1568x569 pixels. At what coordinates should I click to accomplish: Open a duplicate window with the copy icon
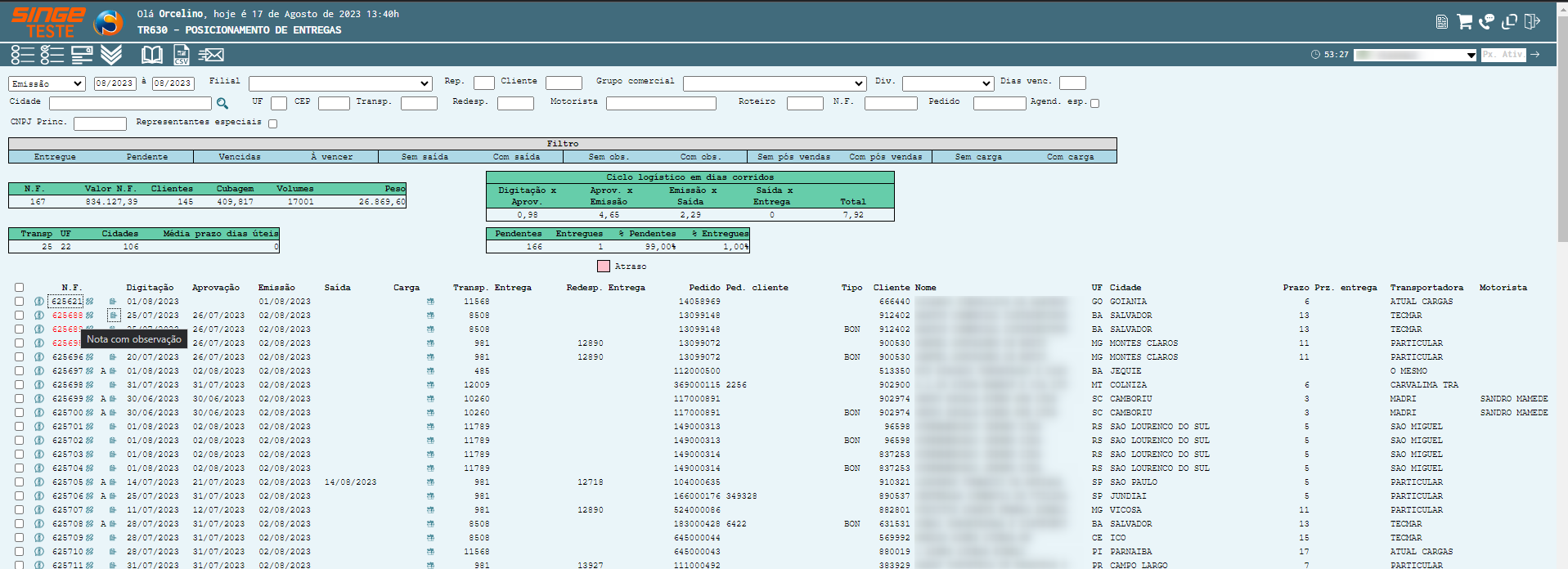(1509, 22)
